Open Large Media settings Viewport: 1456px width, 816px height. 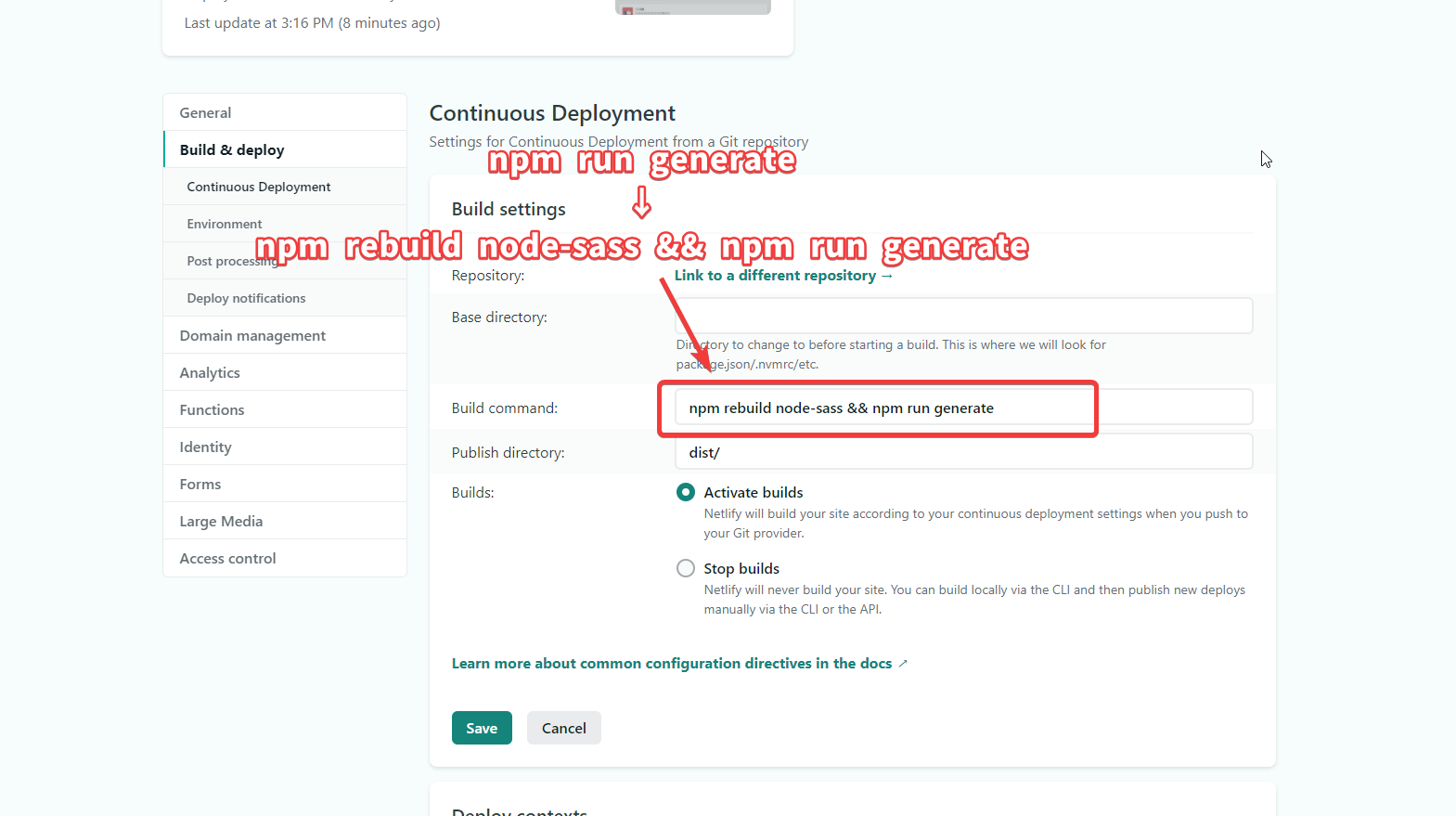point(285,521)
